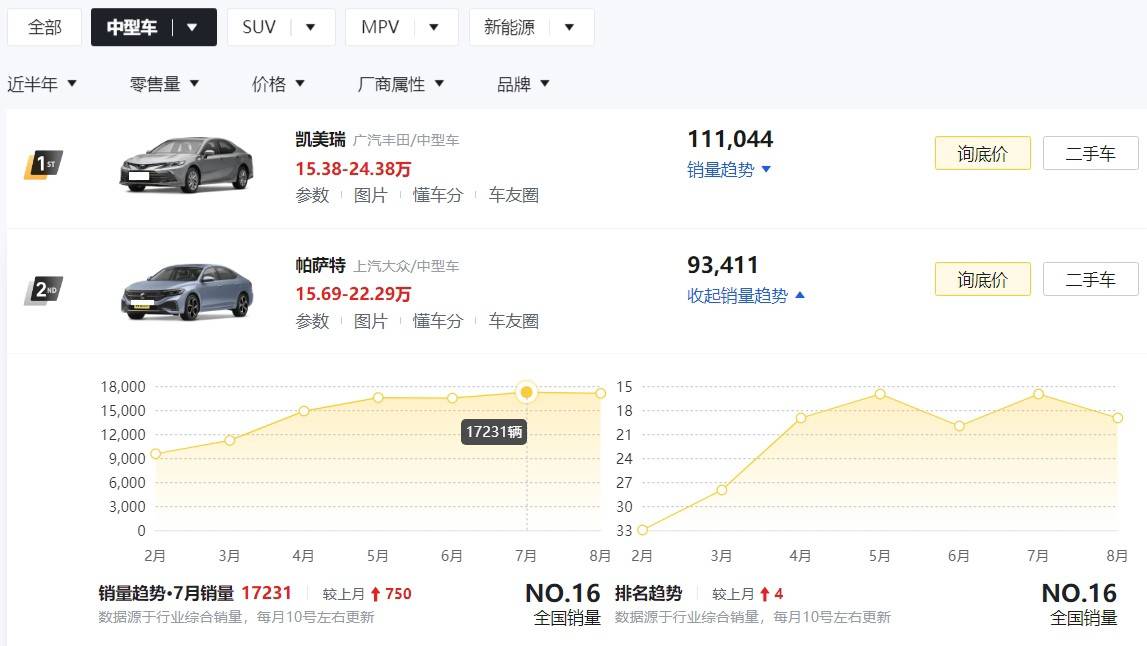Viewport: 1147px width, 646px height.
Task: Open the 品牌 filter dropdown
Action: [x=523, y=84]
